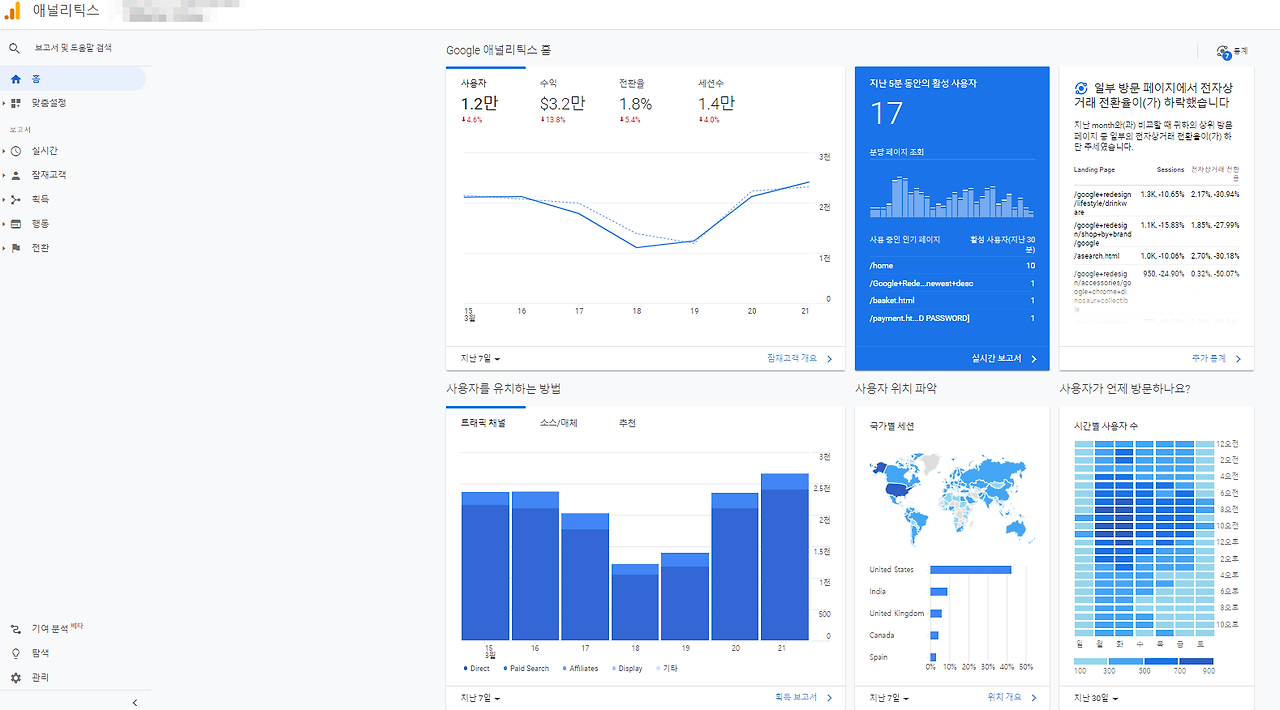1280x710 pixels.
Task: Open the 전환 flag icon
Action: pos(15,248)
